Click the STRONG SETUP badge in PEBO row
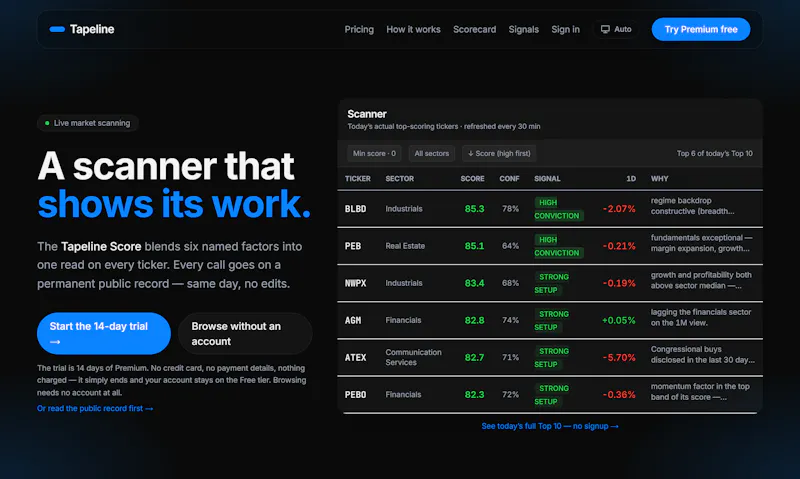Viewport: 800px width, 479px height. click(554, 395)
